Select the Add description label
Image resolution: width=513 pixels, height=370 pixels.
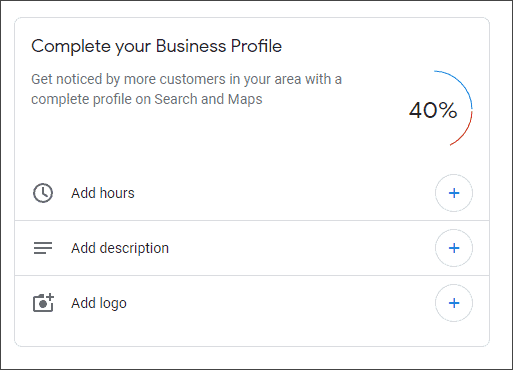click(120, 248)
